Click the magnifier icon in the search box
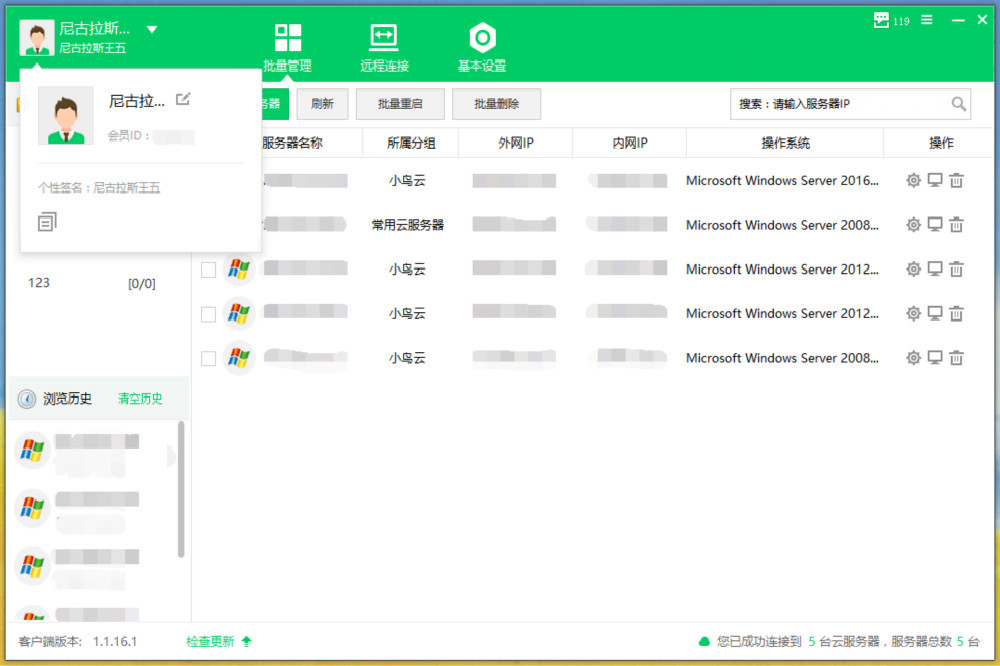The height and width of the screenshot is (666, 1000). tap(958, 104)
